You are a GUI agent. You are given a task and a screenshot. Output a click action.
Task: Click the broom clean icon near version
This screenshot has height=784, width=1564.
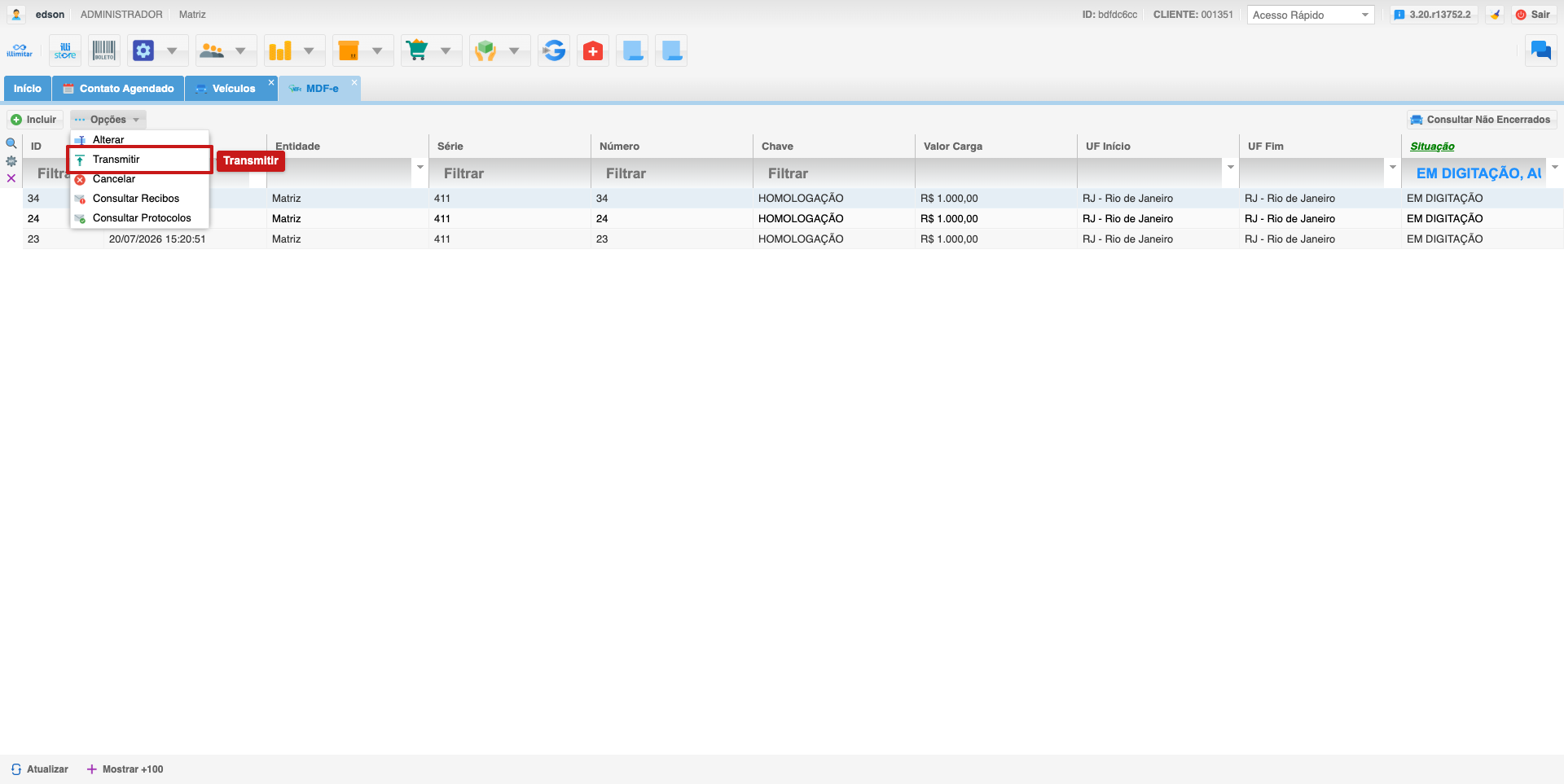pyautogui.click(x=1495, y=15)
